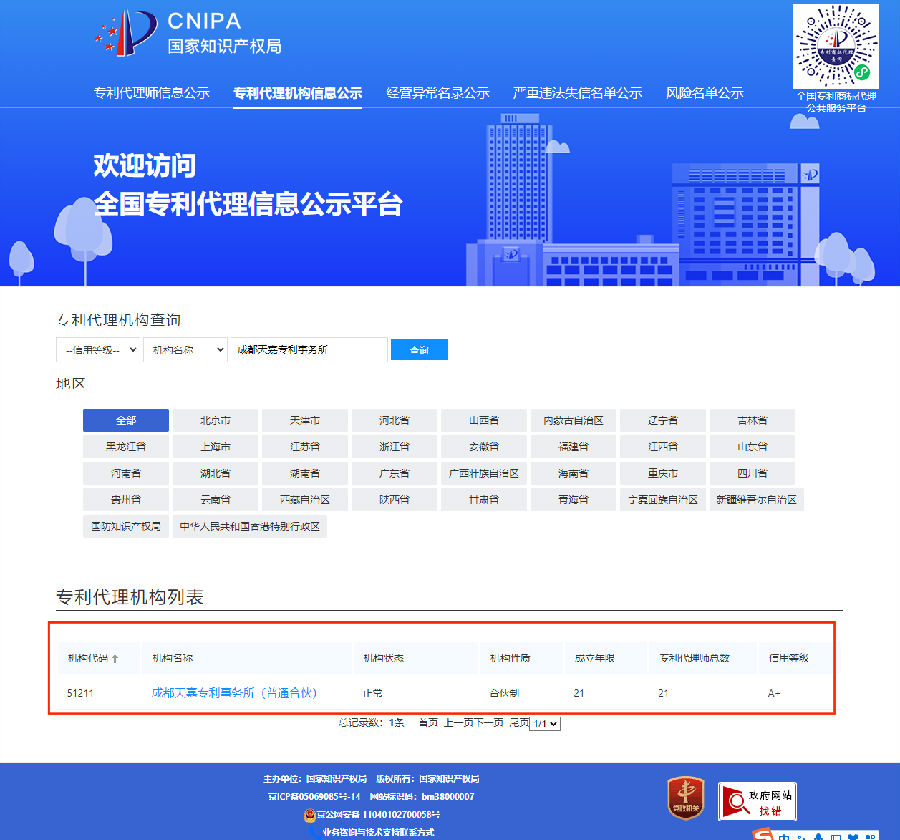900x840 pixels.
Task: Pick the 海南省 region
Action: click(573, 473)
